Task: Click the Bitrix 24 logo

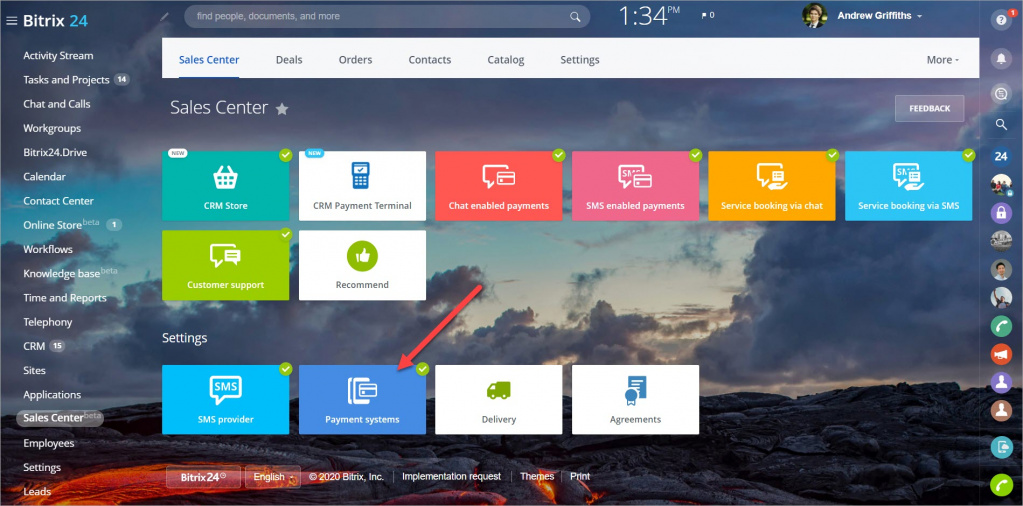Action: click(55, 21)
